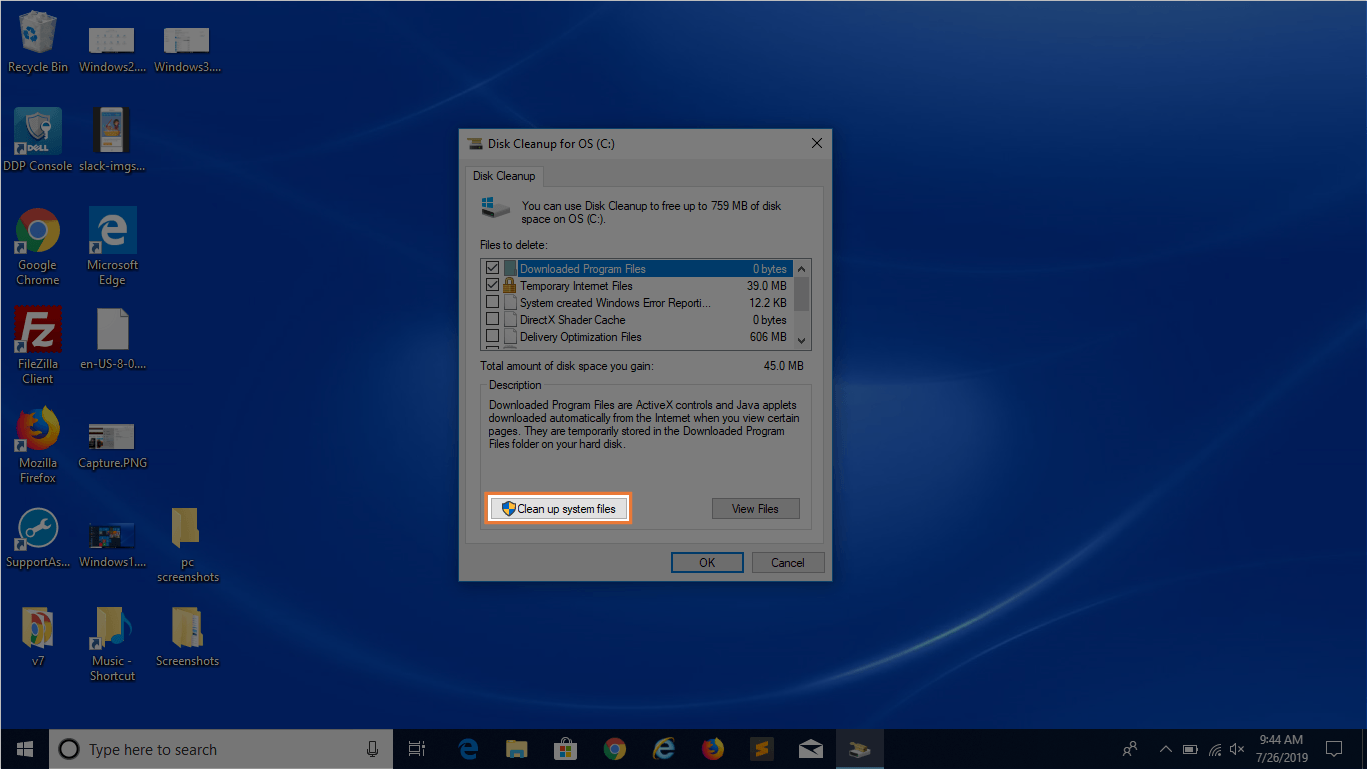Open Internet Explorer from the taskbar
The width and height of the screenshot is (1367, 769).
(663, 748)
